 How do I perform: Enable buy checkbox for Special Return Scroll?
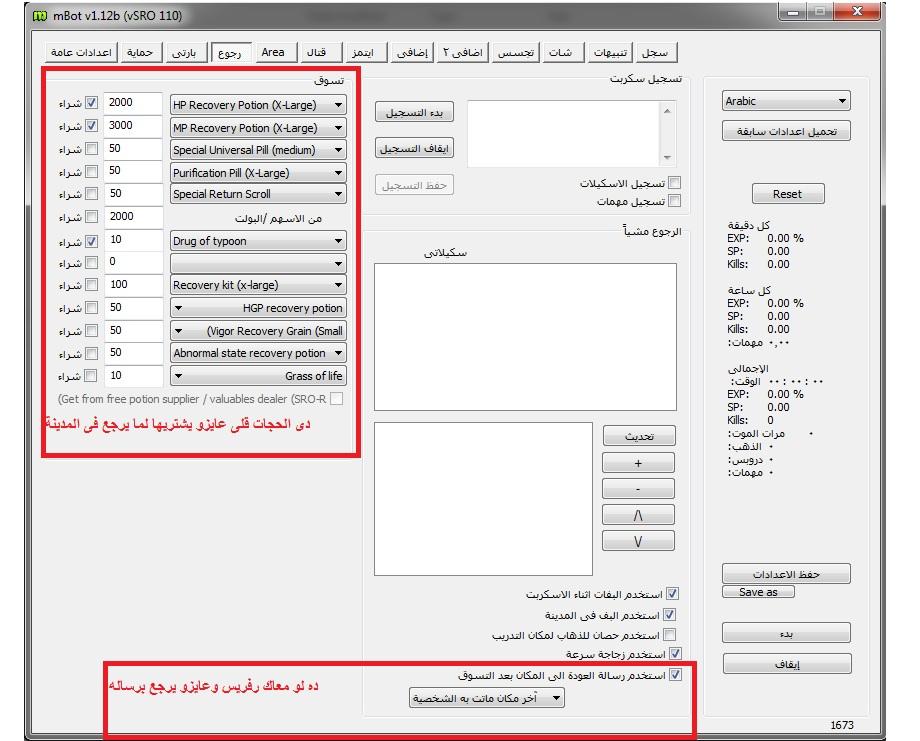click(92, 194)
